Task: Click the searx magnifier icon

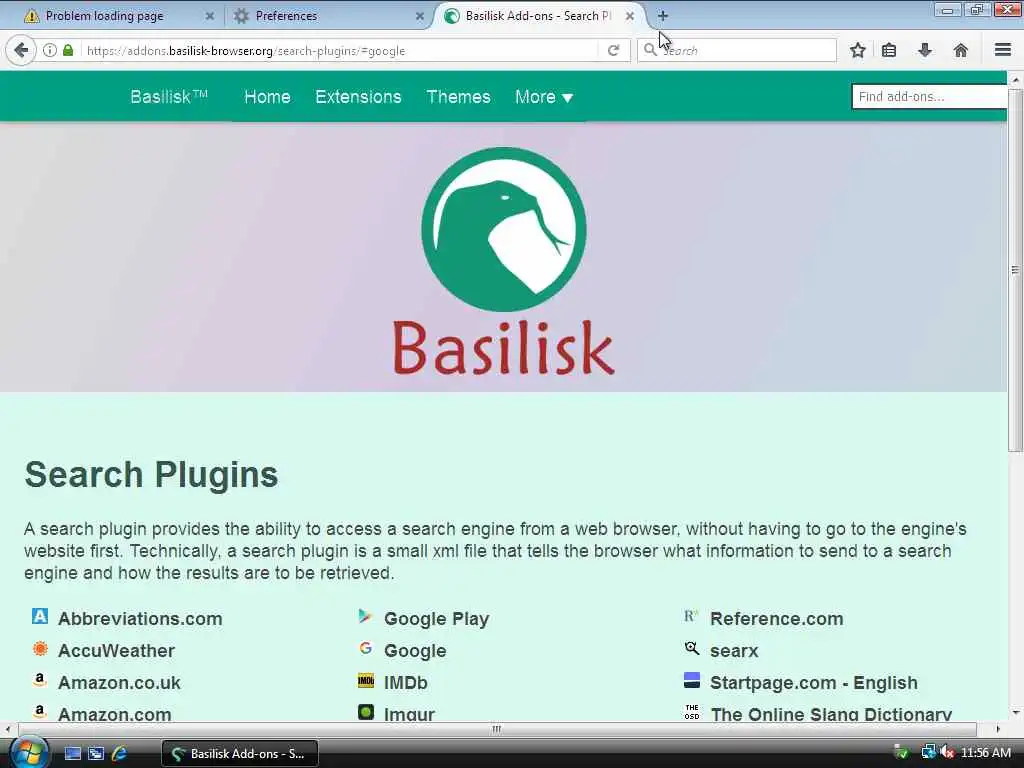Action: click(691, 648)
